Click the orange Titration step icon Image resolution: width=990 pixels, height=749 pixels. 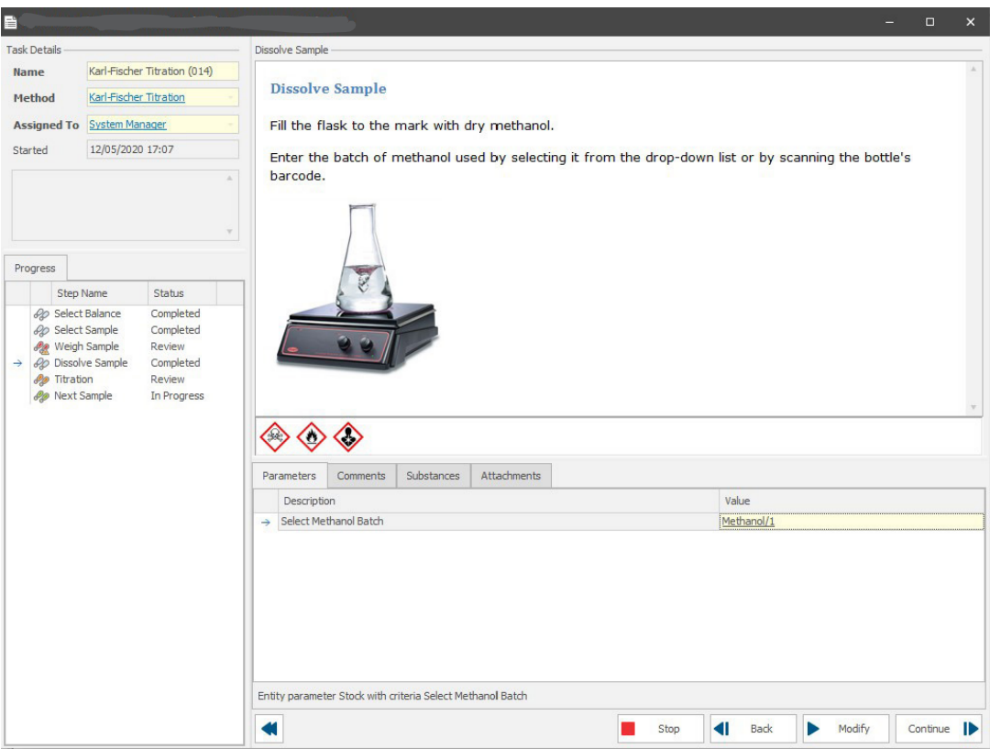[x=41, y=380]
